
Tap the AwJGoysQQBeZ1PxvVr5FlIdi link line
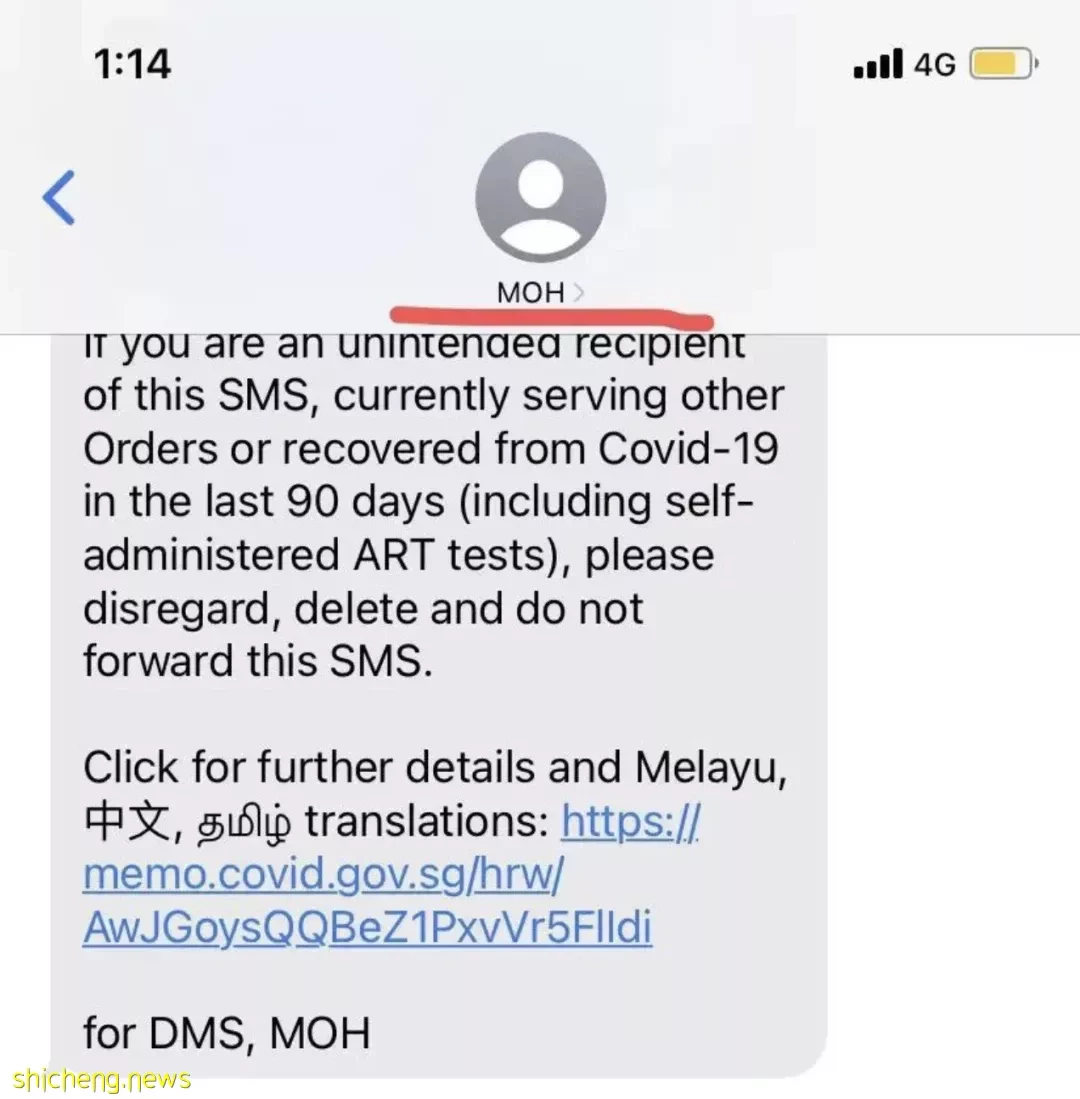[367, 927]
